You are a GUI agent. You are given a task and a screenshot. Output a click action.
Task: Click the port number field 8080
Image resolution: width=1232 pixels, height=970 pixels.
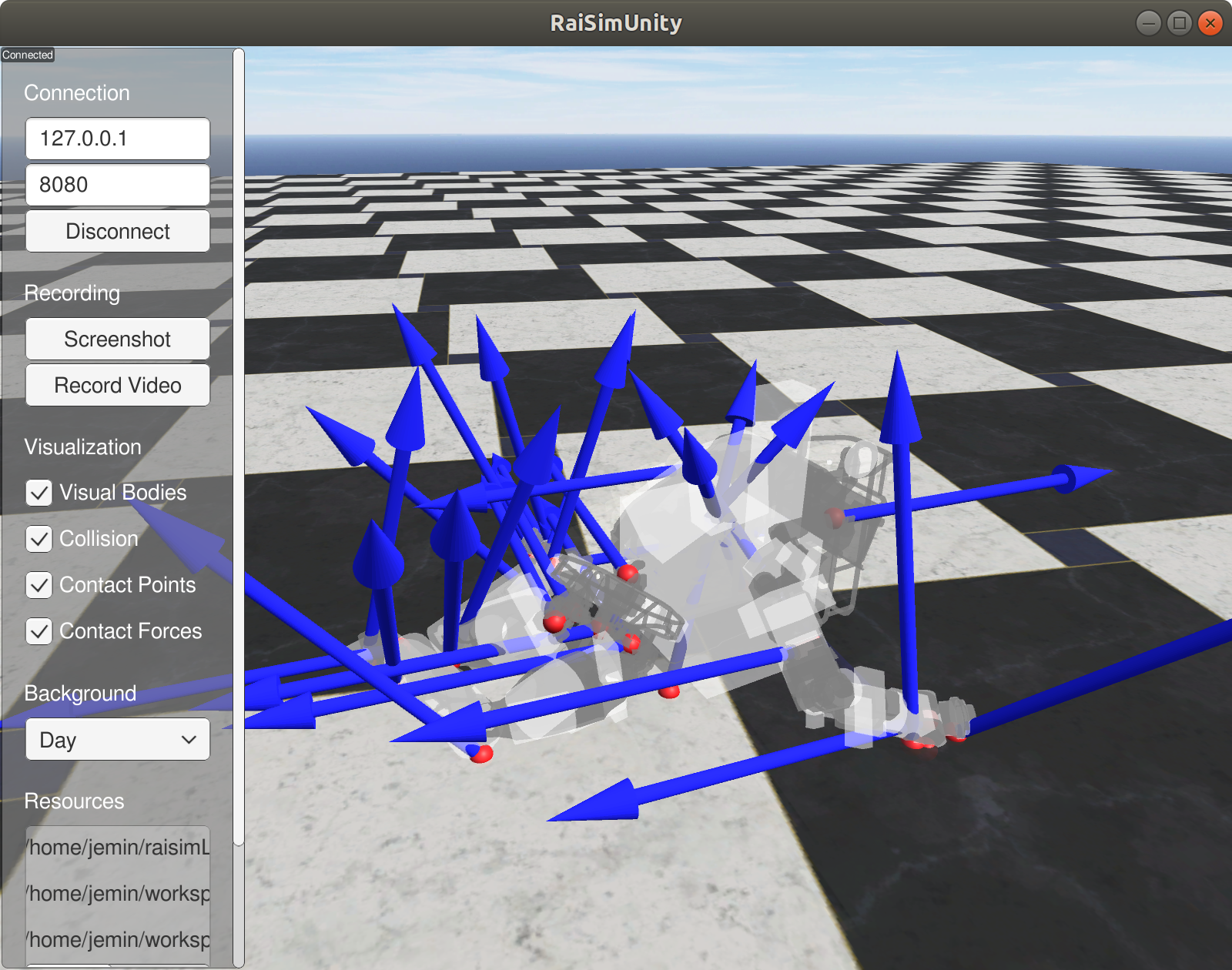(117, 185)
